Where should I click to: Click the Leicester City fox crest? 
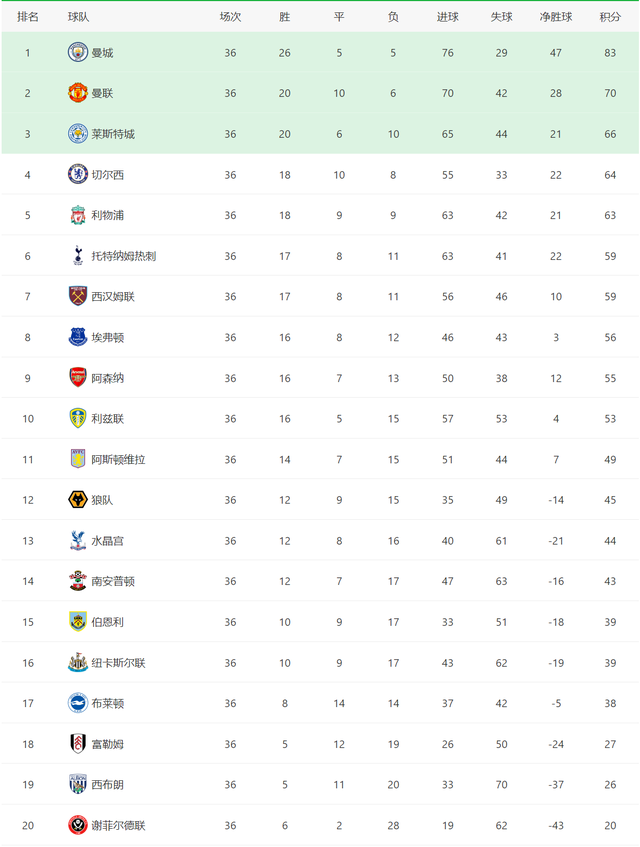(x=78, y=134)
